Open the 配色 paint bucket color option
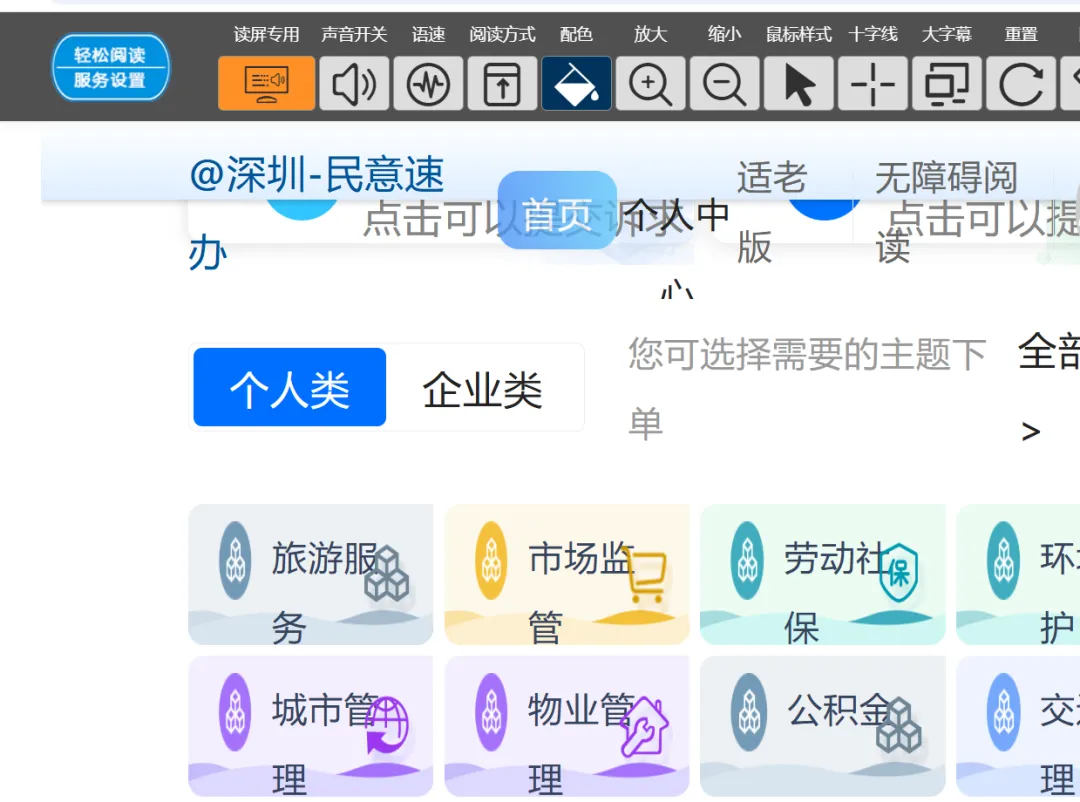Screen dimensions: 1080x802 (577, 84)
